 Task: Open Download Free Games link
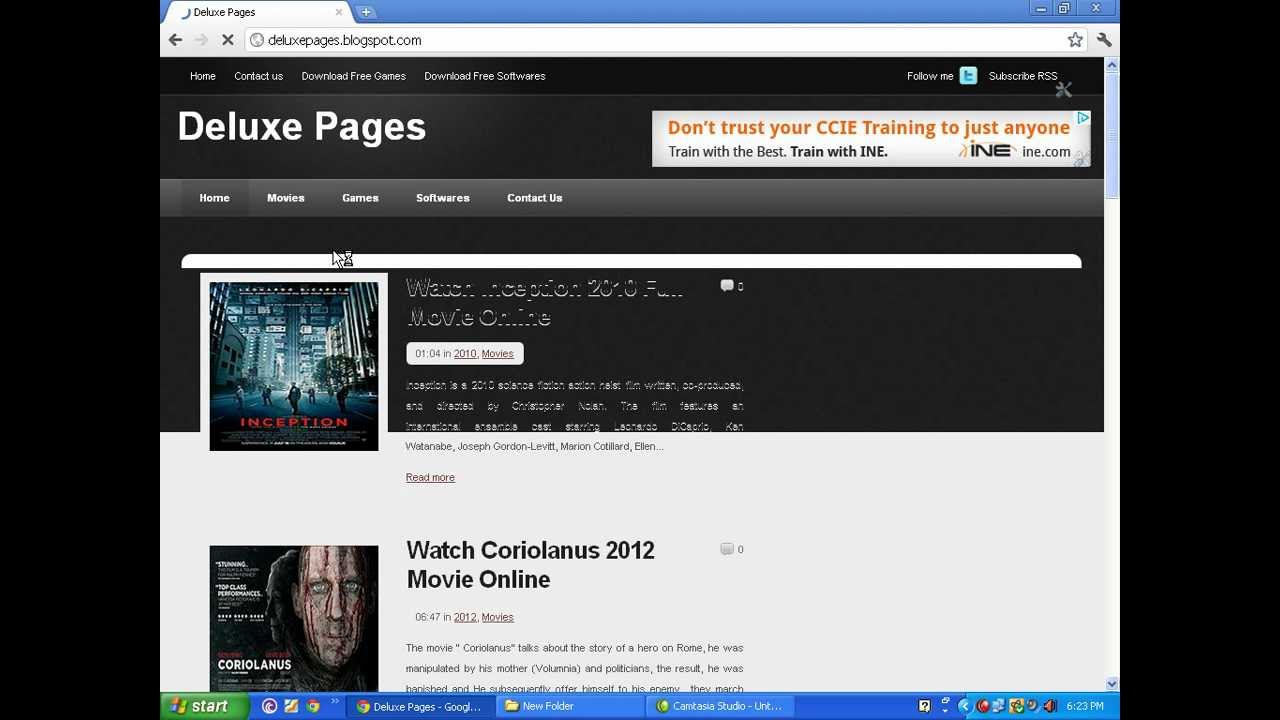point(353,76)
